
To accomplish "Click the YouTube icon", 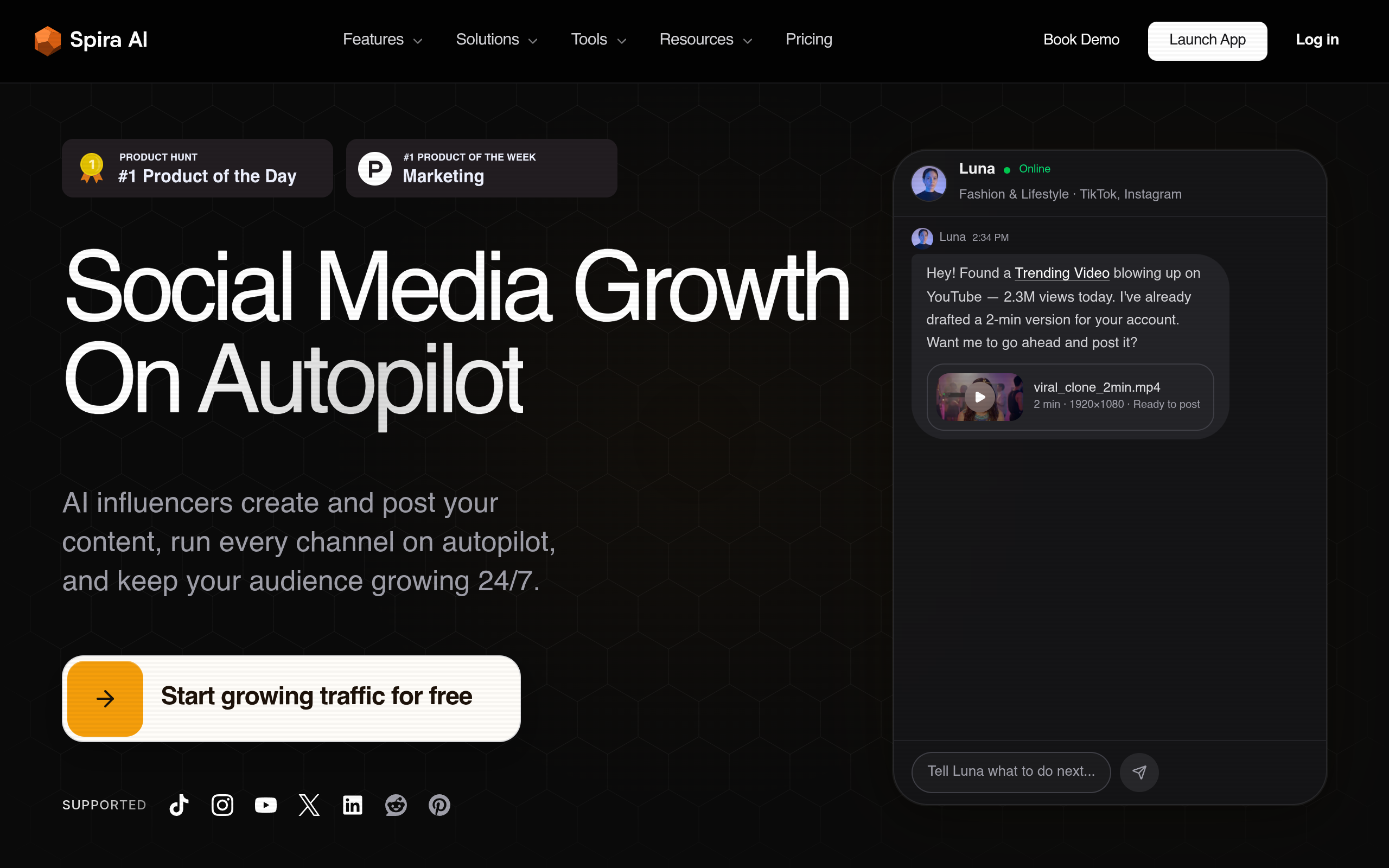I will 266,805.
